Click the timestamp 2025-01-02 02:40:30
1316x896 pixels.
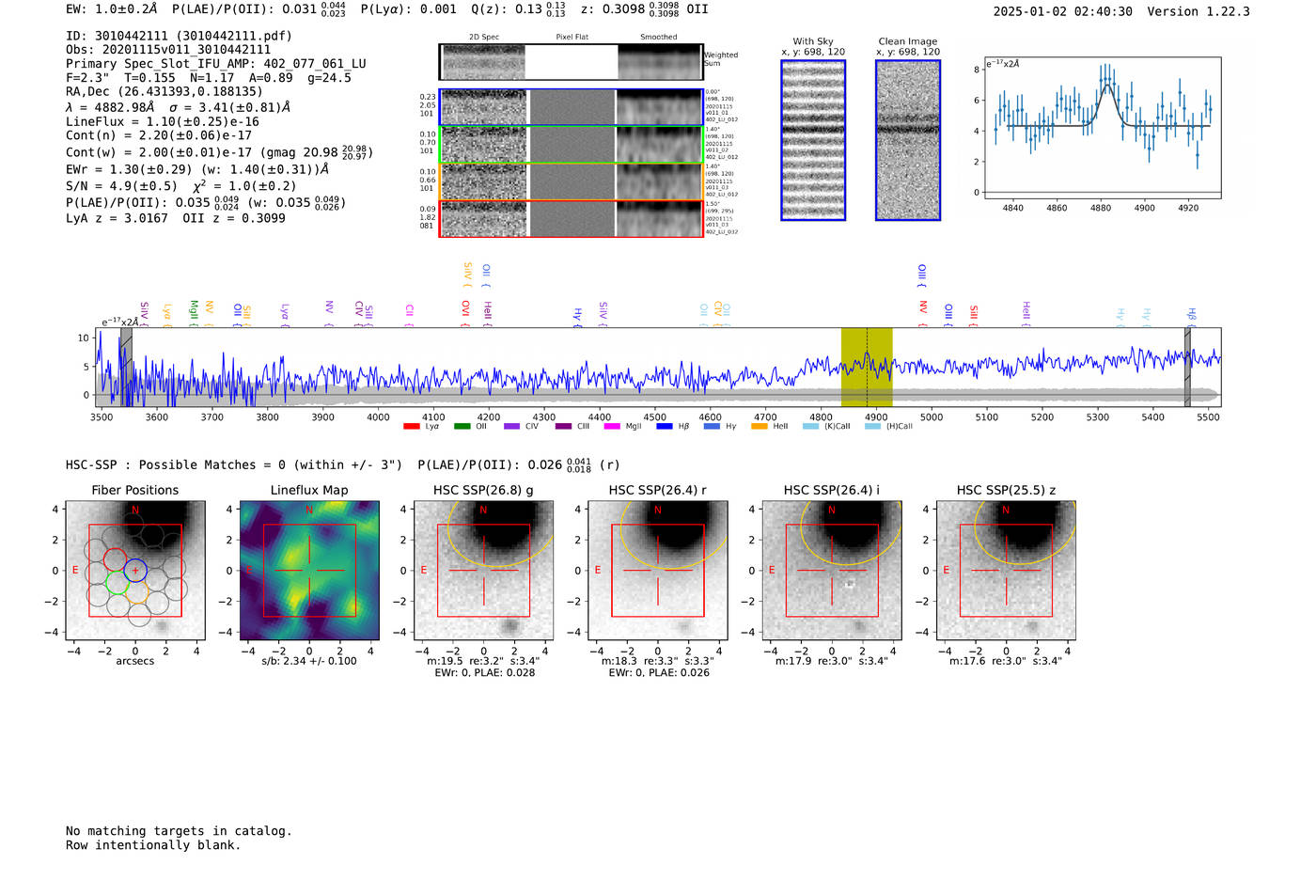[x=1063, y=11]
